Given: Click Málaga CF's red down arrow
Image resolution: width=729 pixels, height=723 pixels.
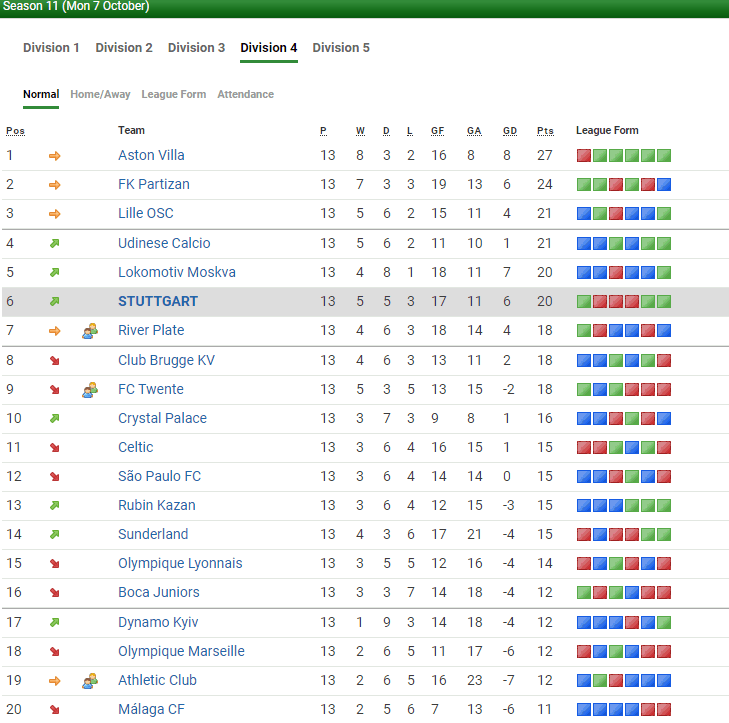Looking at the screenshot, I should click(54, 709).
